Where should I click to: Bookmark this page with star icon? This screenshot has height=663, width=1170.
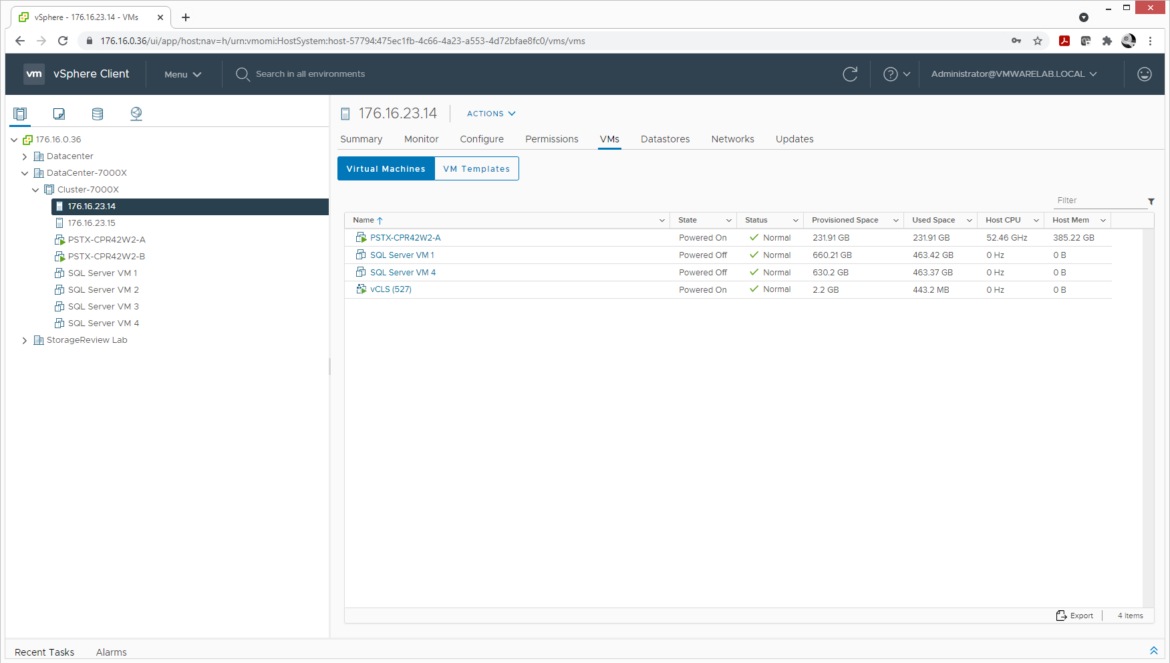click(1037, 41)
